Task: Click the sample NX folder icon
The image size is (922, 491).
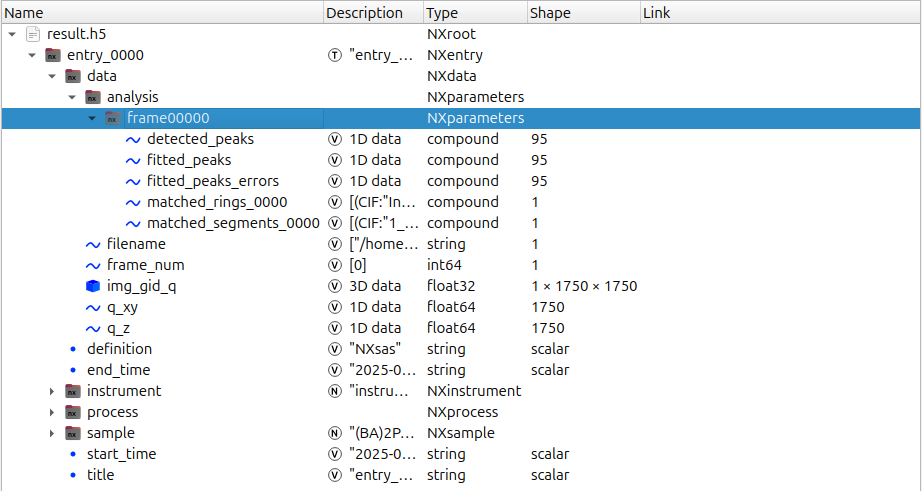Action: (73, 433)
